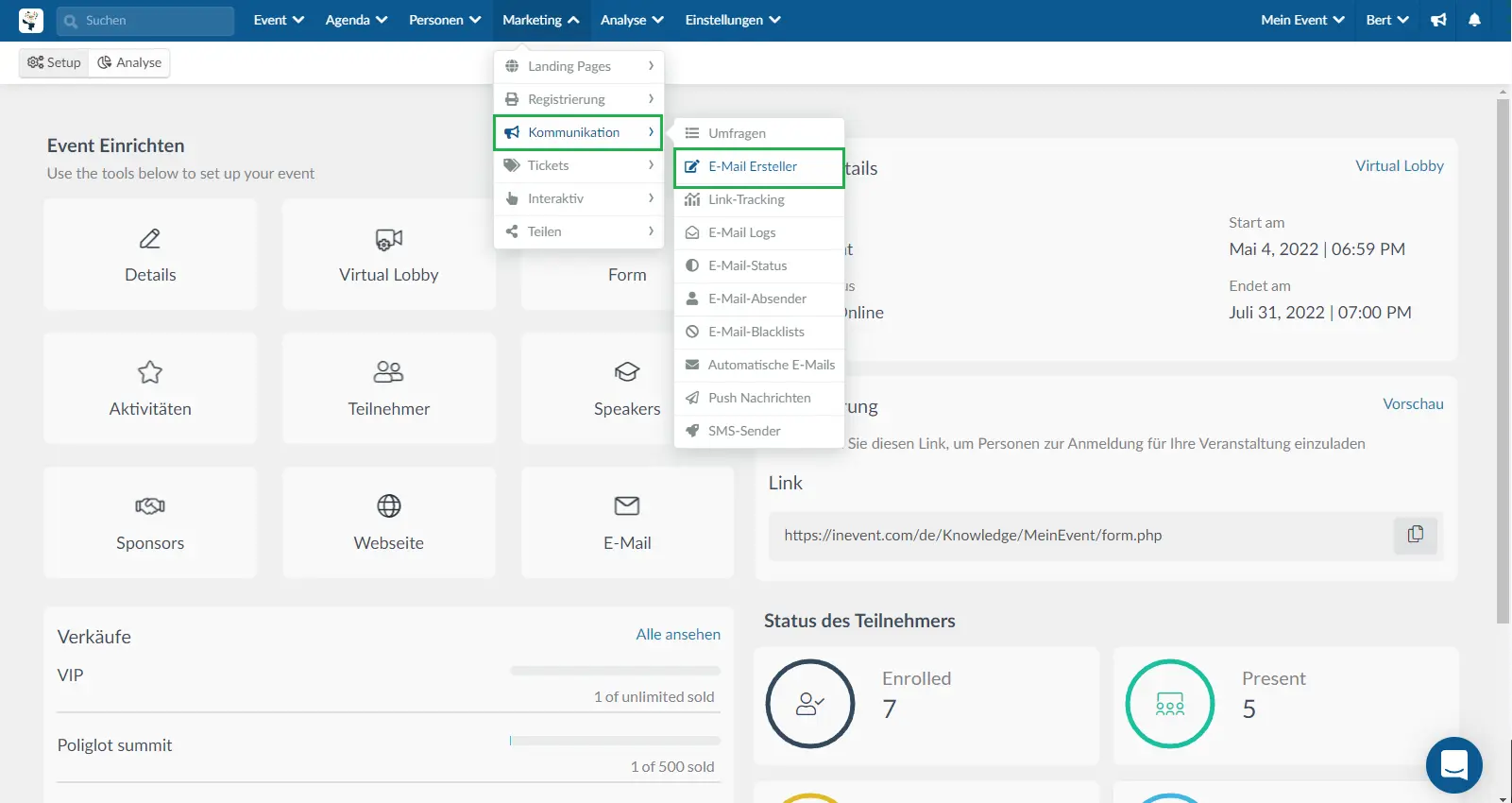Open the megaphone announcements icon
The width and height of the screenshot is (1512, 803).
1438,20
